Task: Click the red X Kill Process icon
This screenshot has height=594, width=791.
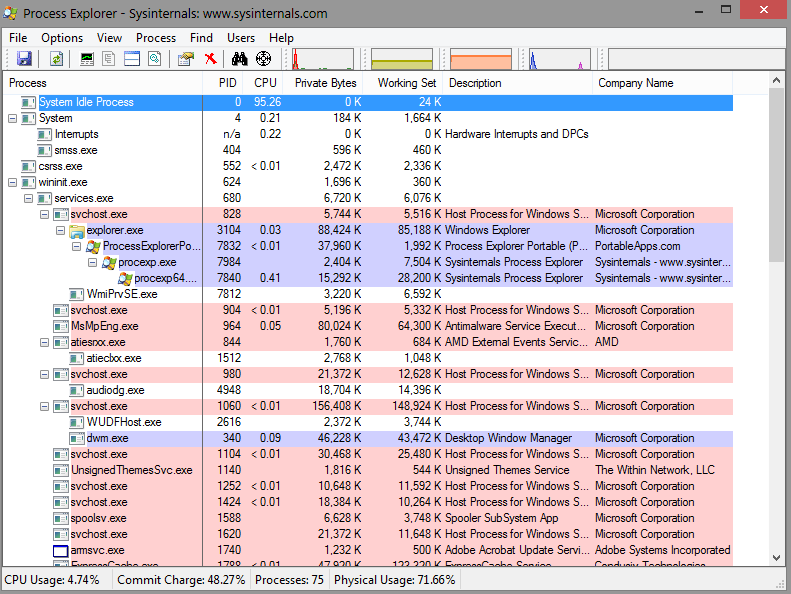Action: click(211, 59)
